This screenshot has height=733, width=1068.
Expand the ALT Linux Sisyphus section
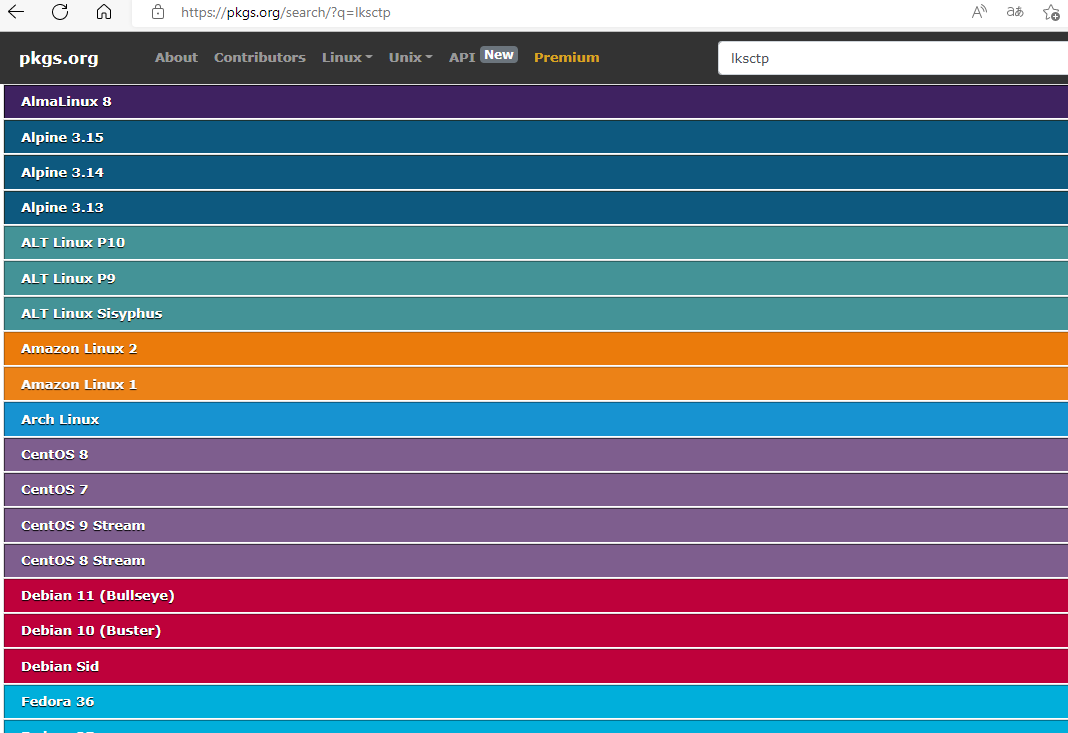[536, 313]
